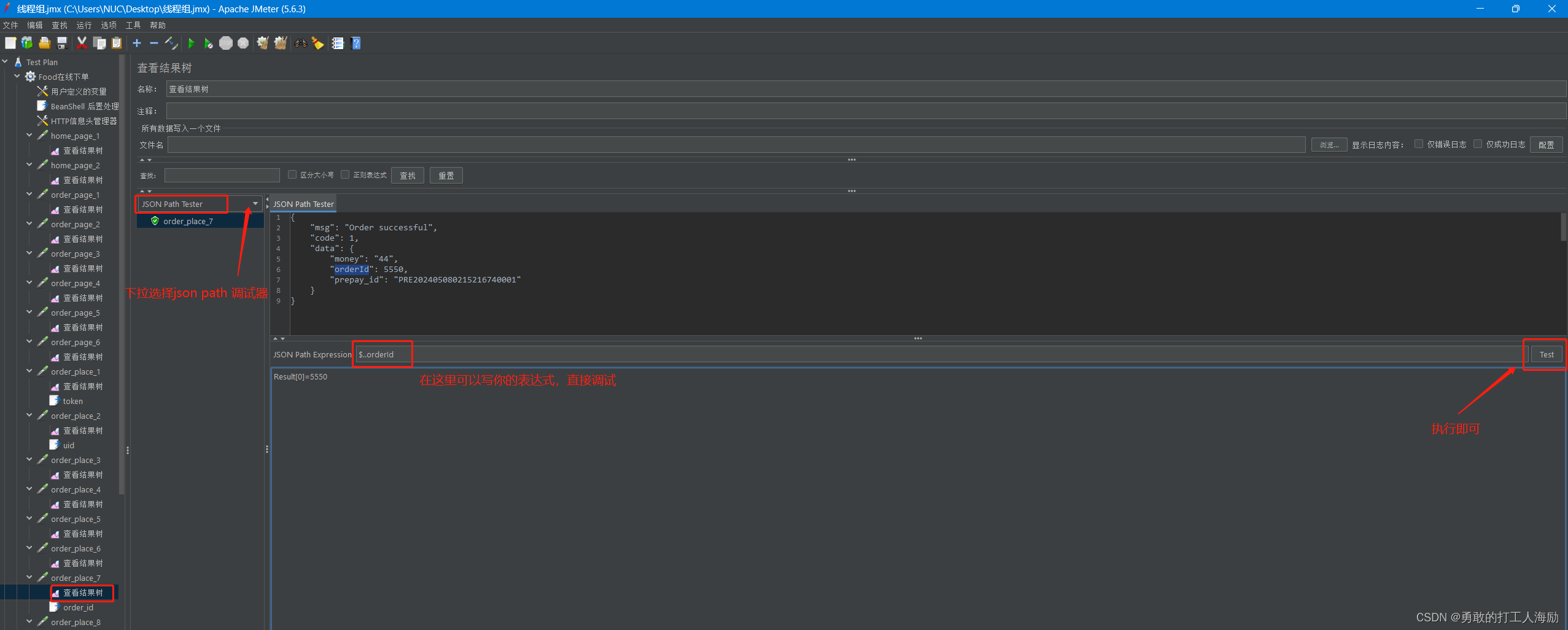The width and height of the screenshot is (1568, 630).
Task: Click the 重置 reset button
Action: click(x=446, y=176)
